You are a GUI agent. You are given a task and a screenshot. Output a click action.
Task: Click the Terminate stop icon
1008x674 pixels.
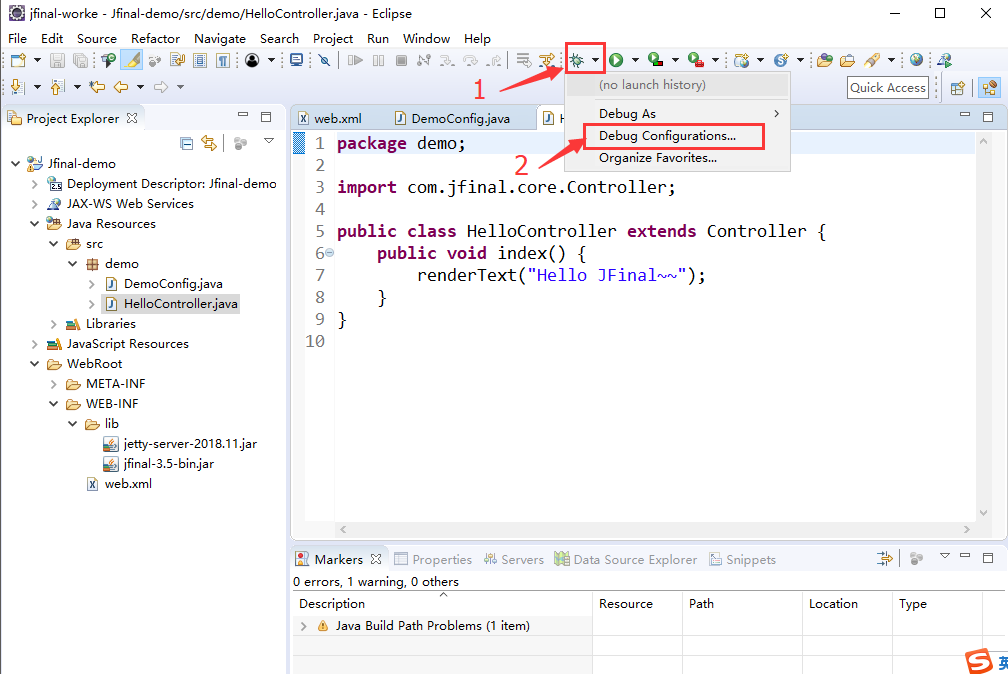(401, 60)
